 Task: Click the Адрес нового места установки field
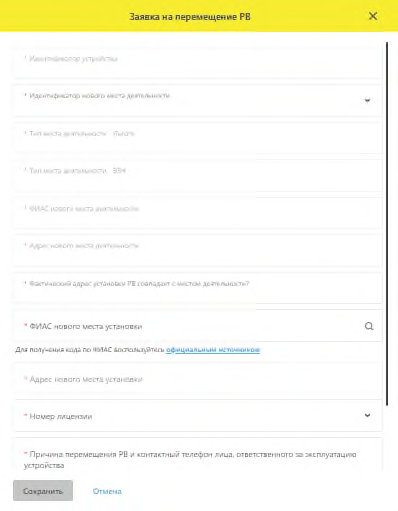click(x=198, y=380)
